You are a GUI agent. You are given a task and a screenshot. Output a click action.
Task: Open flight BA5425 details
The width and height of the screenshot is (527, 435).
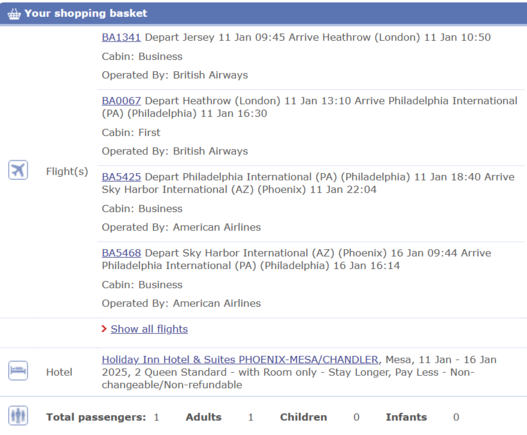coord(121,177)
